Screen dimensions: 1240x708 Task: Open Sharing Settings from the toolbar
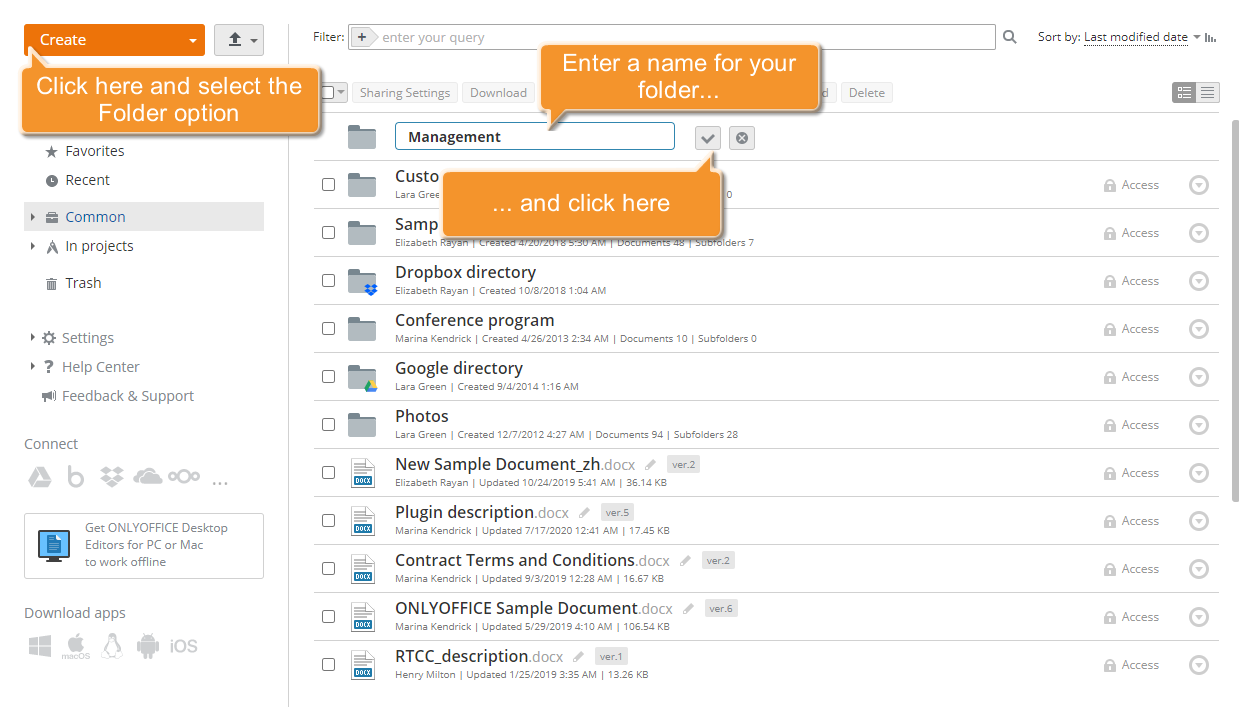click(x=404, y=91)
